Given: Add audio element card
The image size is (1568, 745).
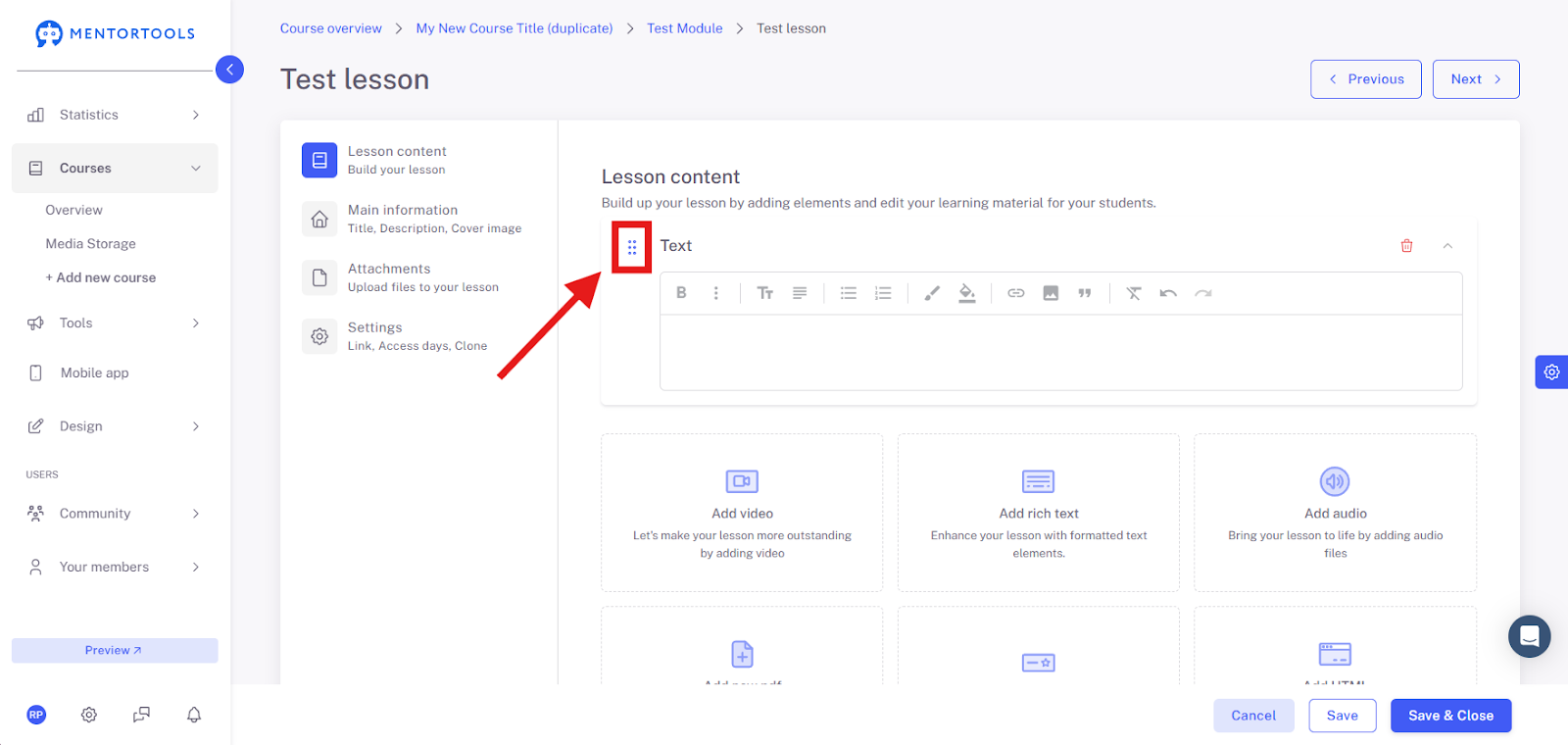Looking at the screenshot, I should coord(1336,513).
